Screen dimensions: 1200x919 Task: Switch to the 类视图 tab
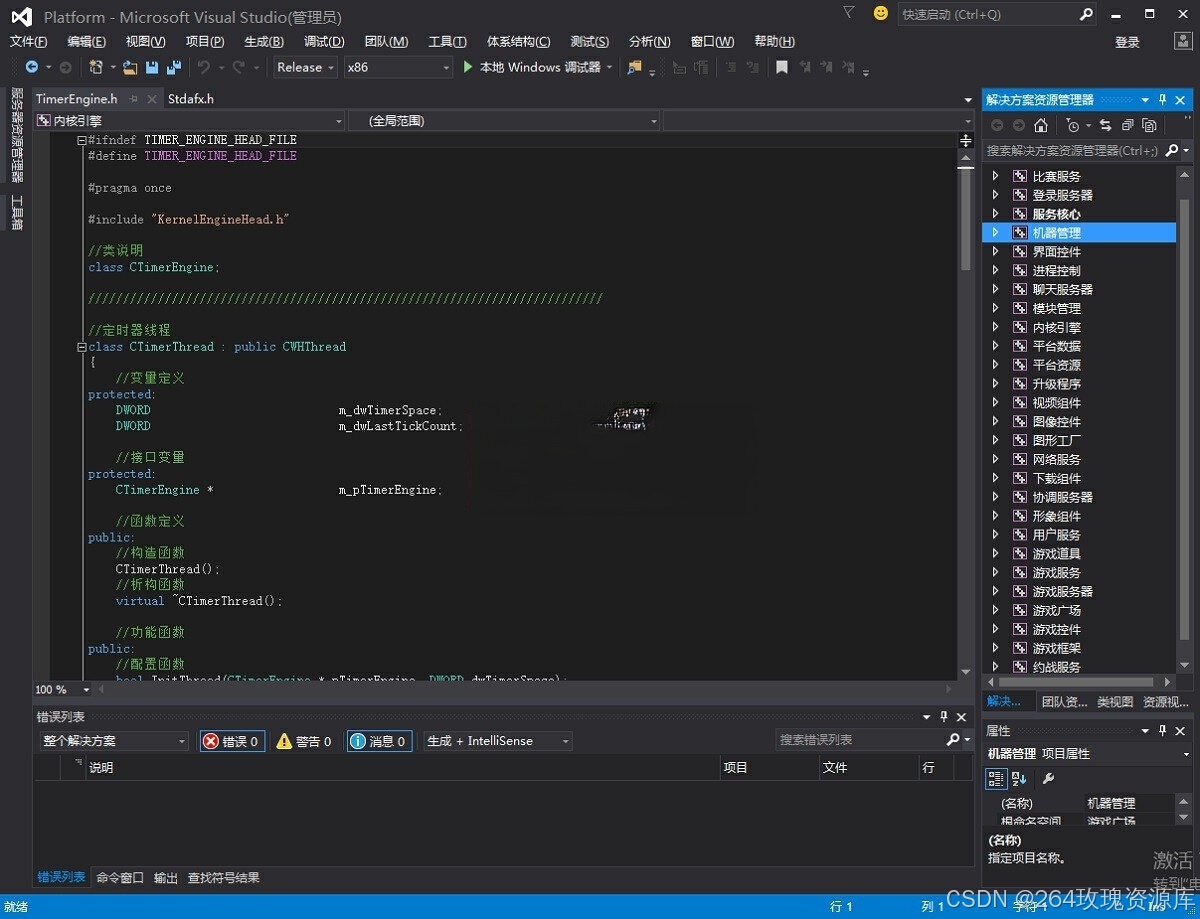click(x=1115, y=702)
